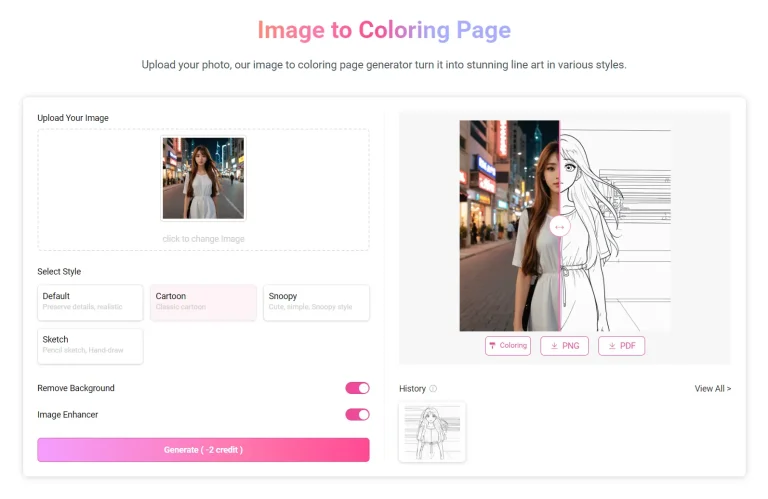The height and width of the screenshot is (499, 768).
Task: Pick the Snoopy style option
Action: click(x=316, y=302)
